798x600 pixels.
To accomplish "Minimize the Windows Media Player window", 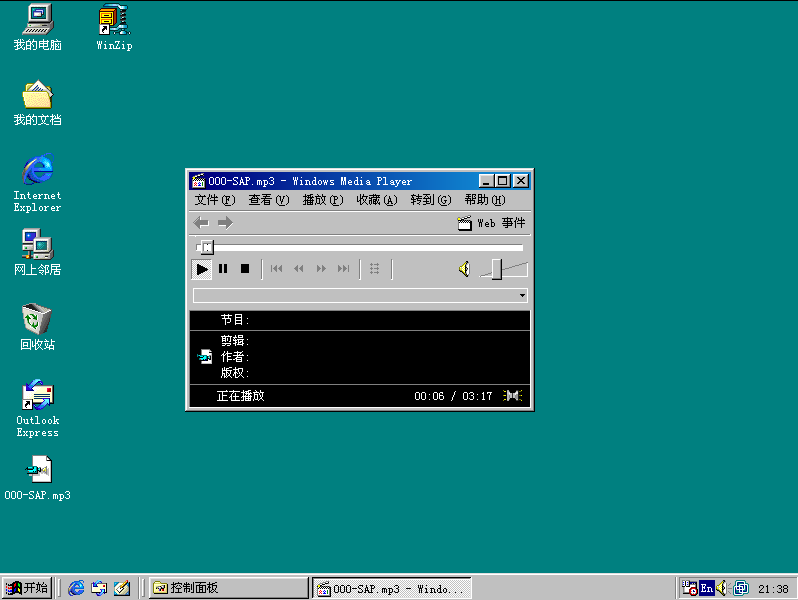I will [487, 181].
